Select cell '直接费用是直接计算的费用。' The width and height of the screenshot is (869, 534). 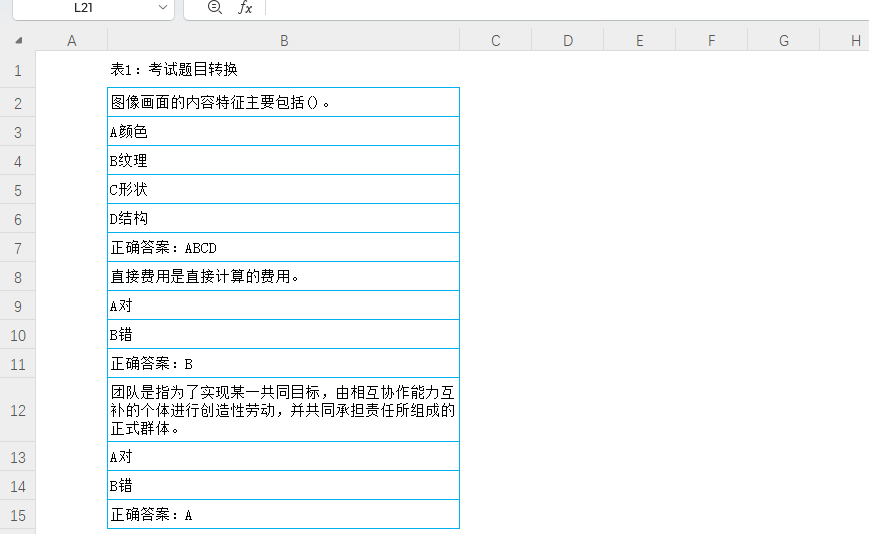tap(284, 276)
